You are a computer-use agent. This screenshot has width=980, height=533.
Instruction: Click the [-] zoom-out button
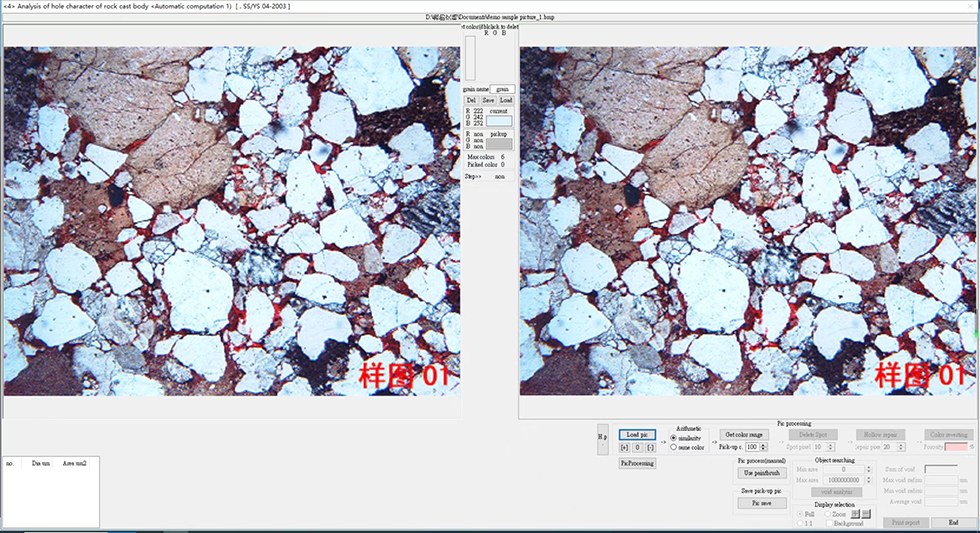coord(649,447)
